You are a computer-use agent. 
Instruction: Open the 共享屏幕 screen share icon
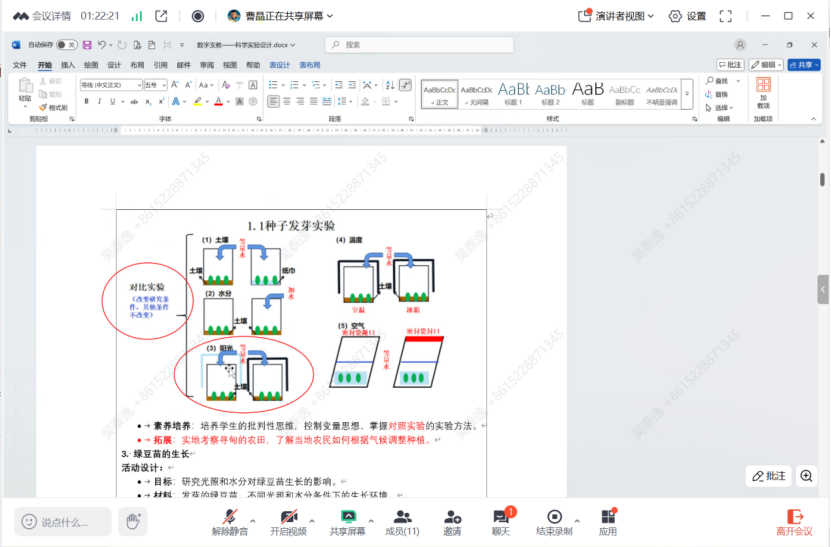click(348, 518)
